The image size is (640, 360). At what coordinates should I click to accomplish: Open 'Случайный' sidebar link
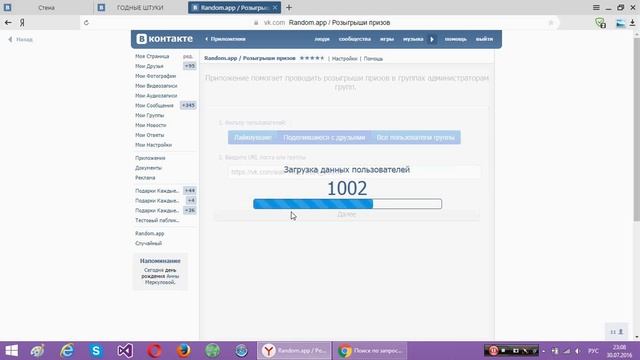tap(149, 243)
